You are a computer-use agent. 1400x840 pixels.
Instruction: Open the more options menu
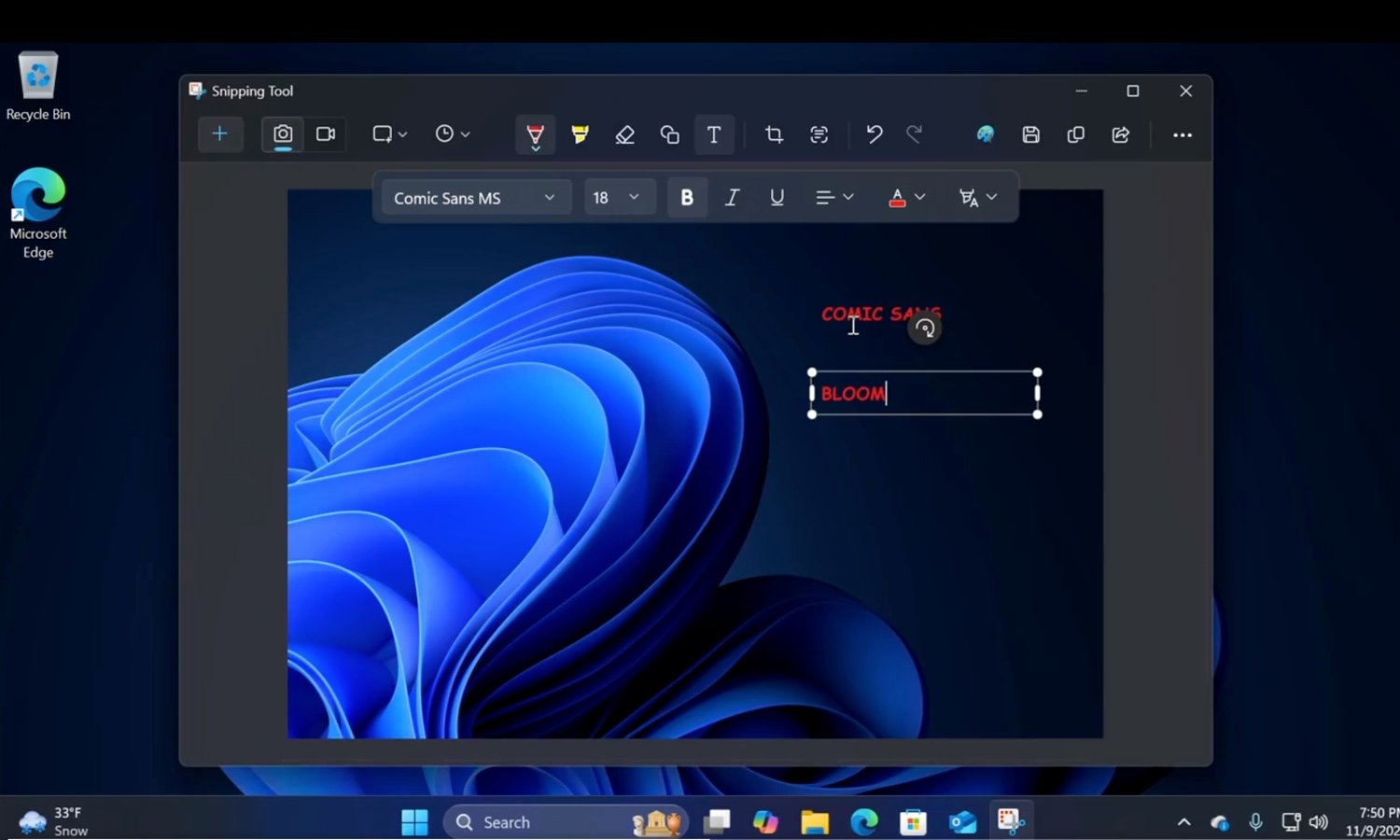coord(1182,134)
